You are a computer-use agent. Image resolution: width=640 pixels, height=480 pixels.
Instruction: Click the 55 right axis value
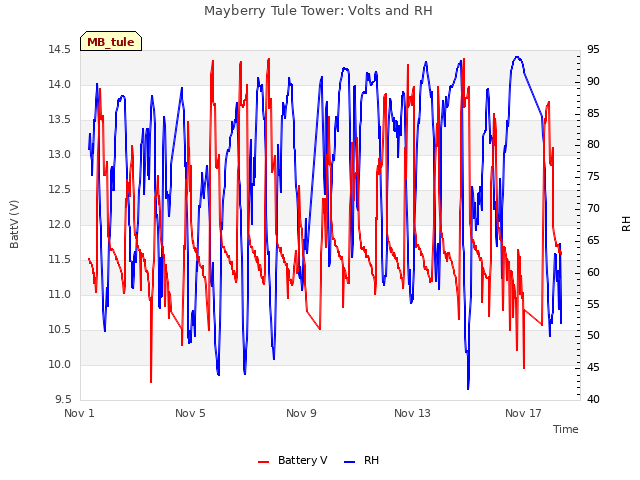pos(593,304)
